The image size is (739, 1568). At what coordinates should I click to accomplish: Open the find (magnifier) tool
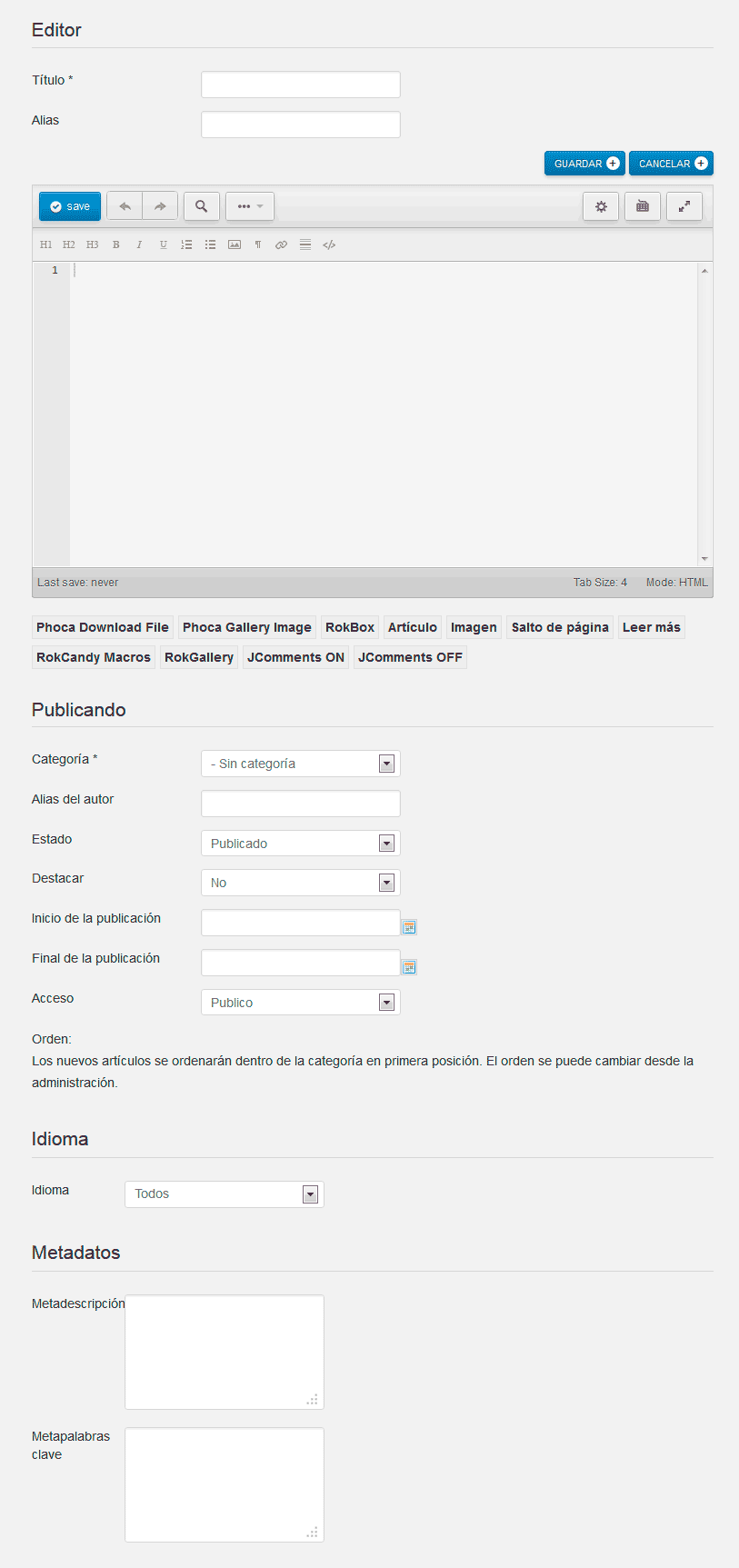[x=202, y=206]
